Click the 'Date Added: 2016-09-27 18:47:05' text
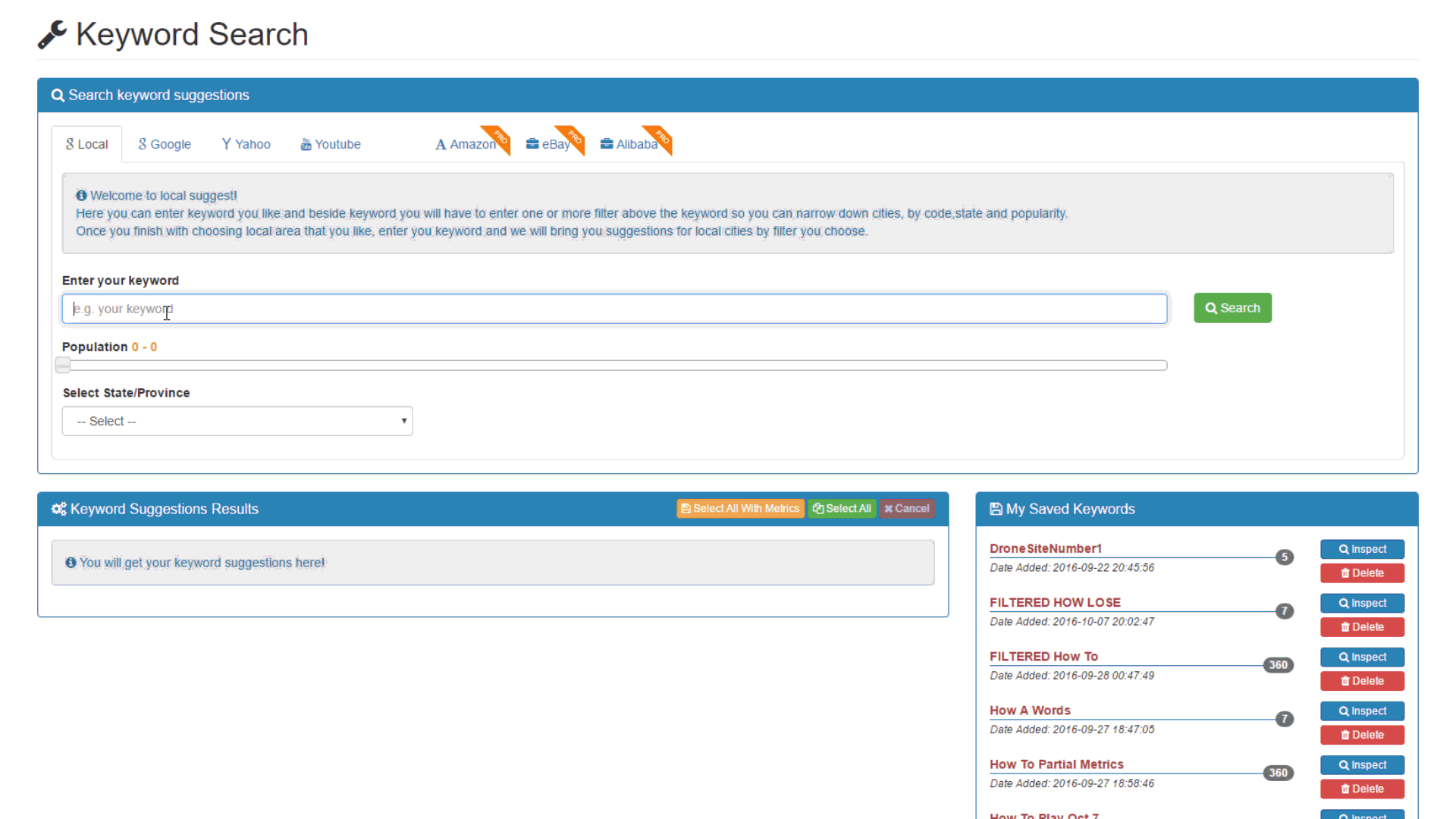This screenshot has width=1456, height=819. (1072, 729)
